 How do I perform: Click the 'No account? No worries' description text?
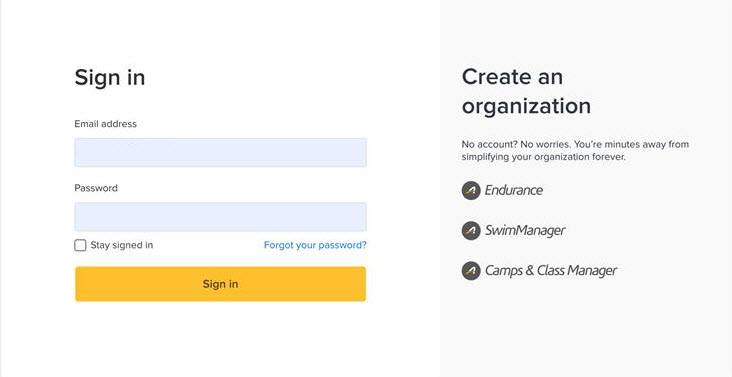point(575,145)
